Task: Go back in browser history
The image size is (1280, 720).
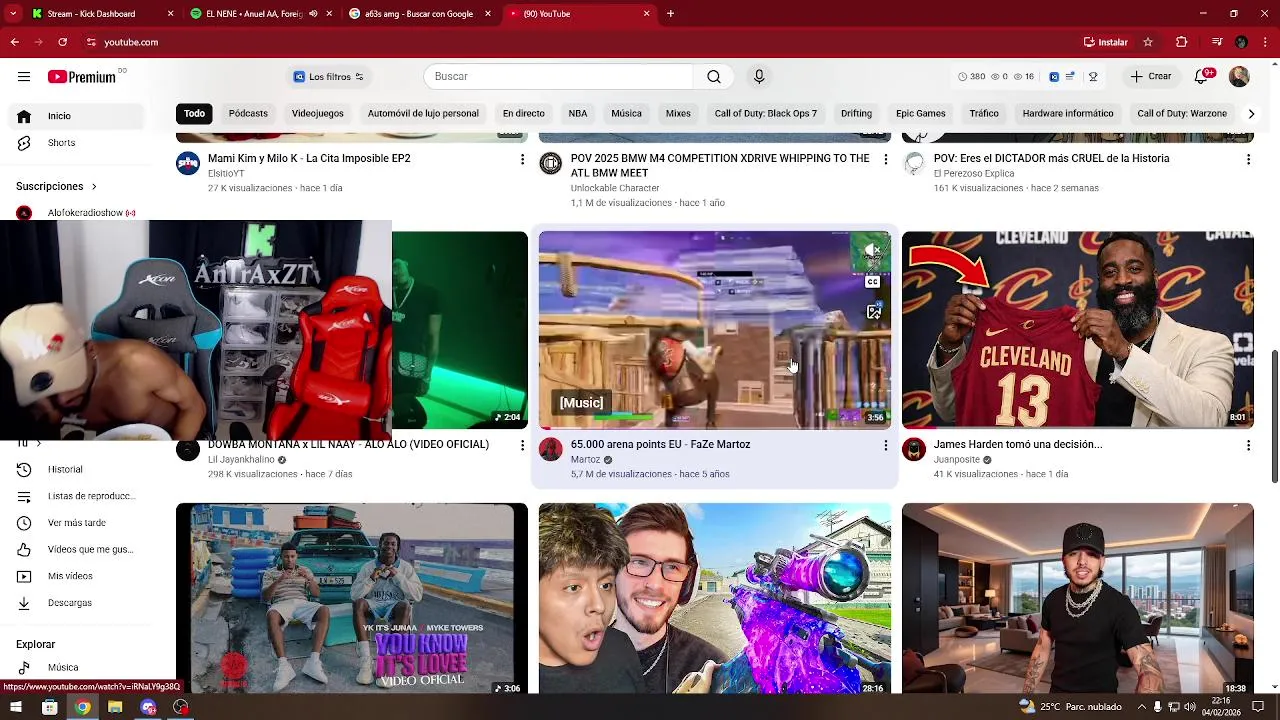Action: point(14,42)
